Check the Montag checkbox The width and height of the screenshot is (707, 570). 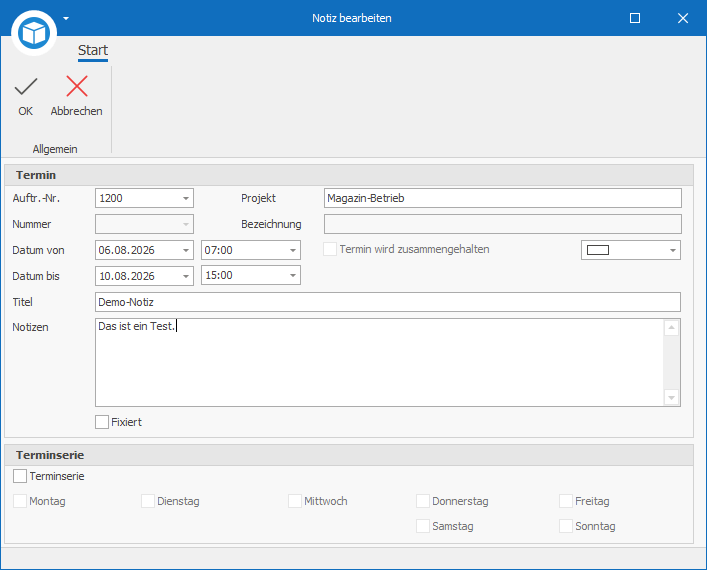[x=20, y=501]
